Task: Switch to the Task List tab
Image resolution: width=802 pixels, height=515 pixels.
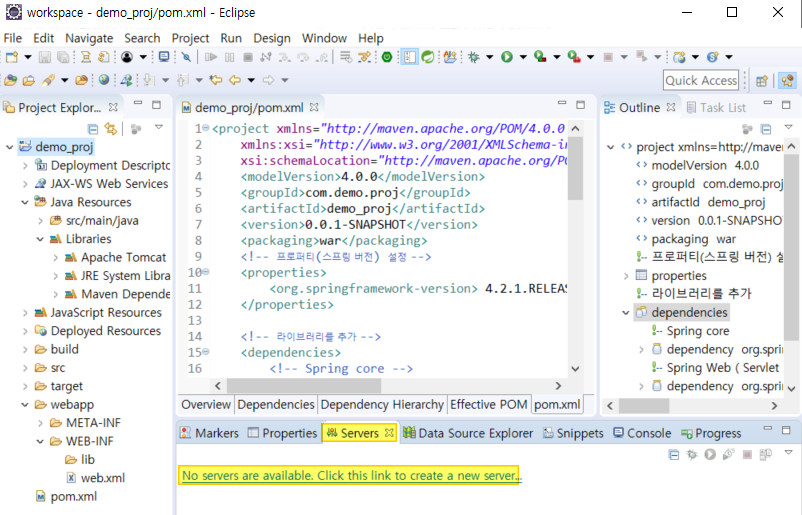Action: tap(717, 108)
